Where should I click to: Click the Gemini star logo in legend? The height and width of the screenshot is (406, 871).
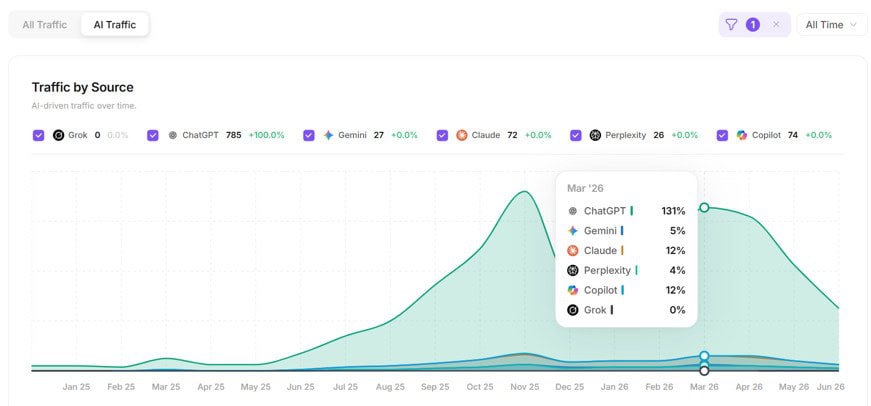328,135
